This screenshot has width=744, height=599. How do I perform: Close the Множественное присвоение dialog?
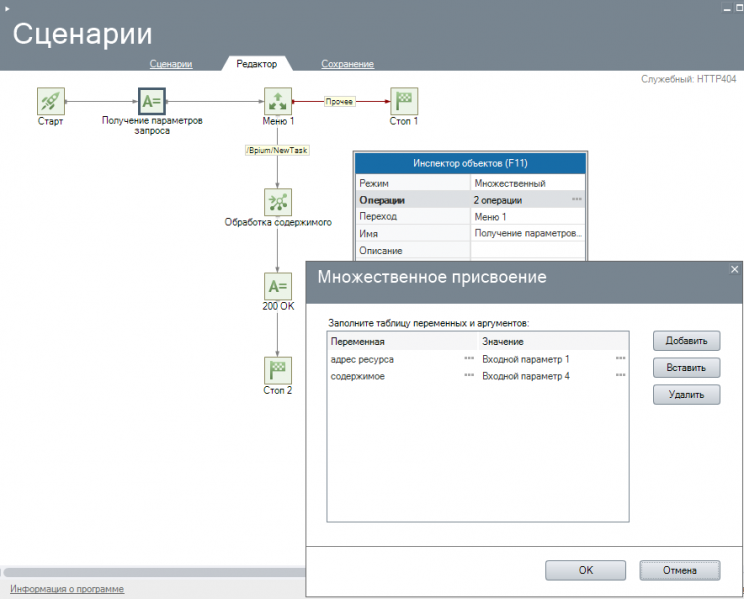click(735, 269)
